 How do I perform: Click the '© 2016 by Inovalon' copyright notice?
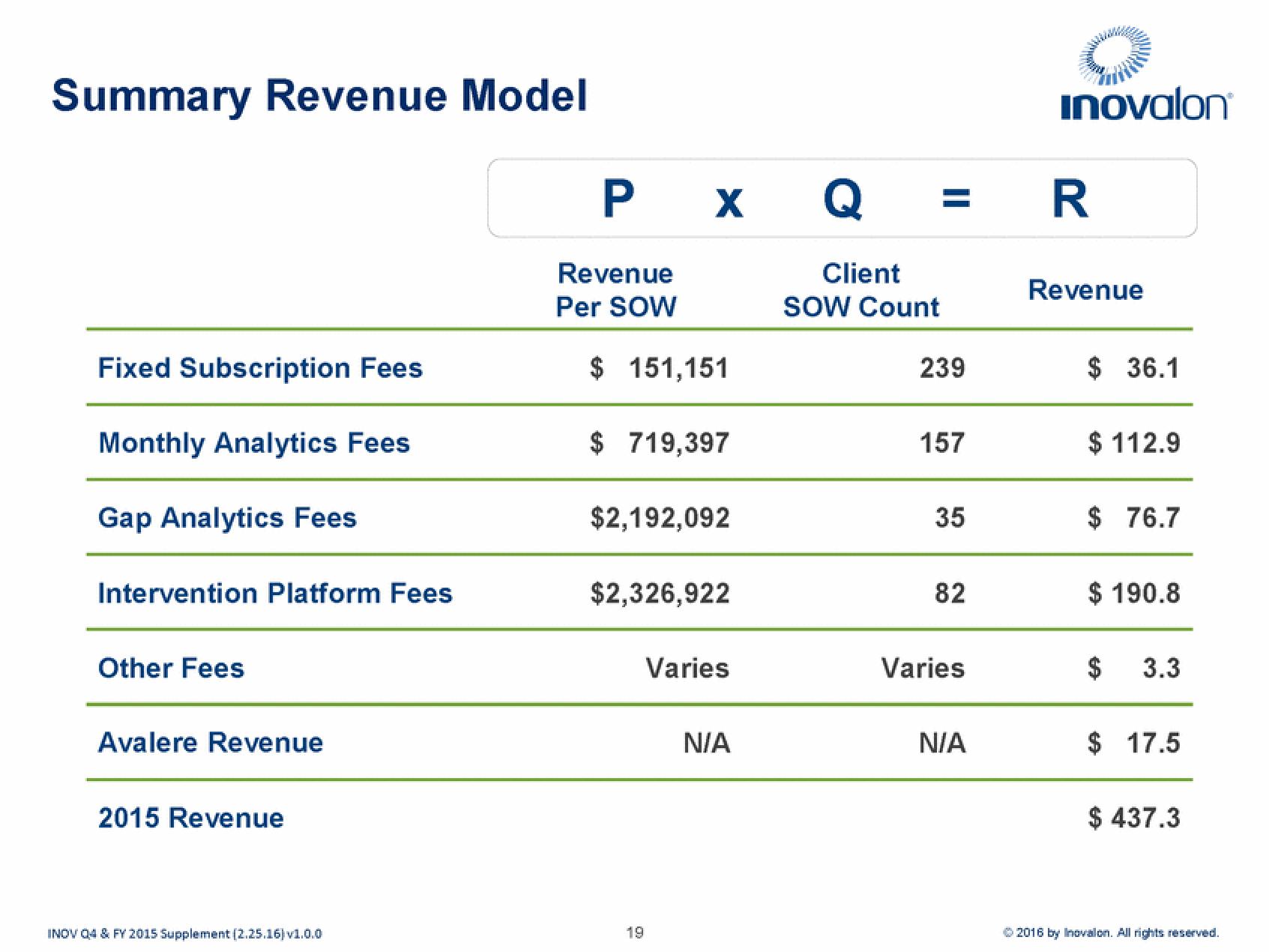[1111, 933]
